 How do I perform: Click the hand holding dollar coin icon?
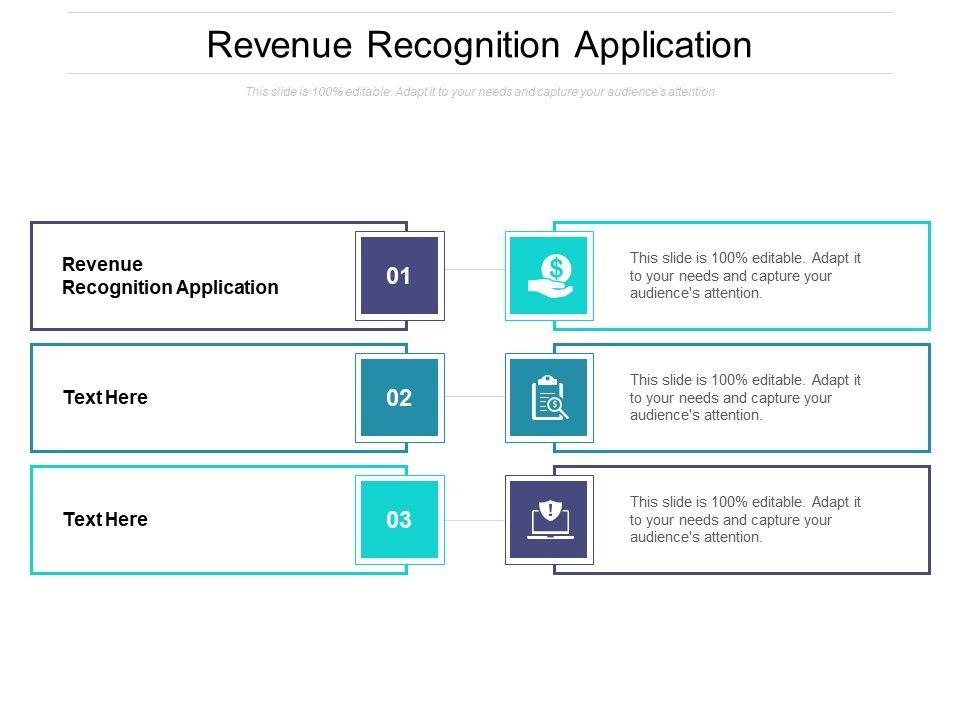point(548,275)
